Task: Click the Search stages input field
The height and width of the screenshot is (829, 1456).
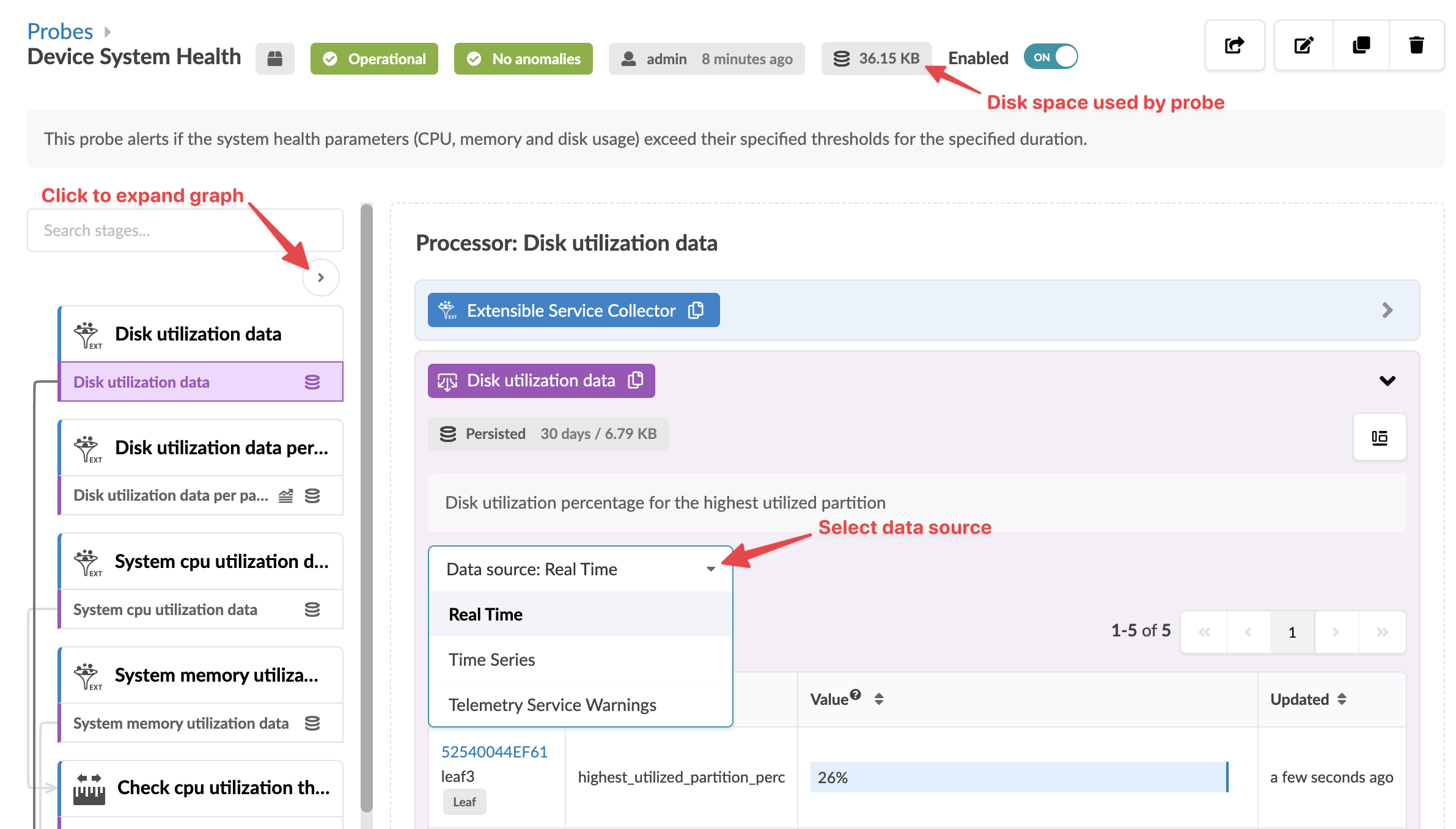Action: click(185, 230)
